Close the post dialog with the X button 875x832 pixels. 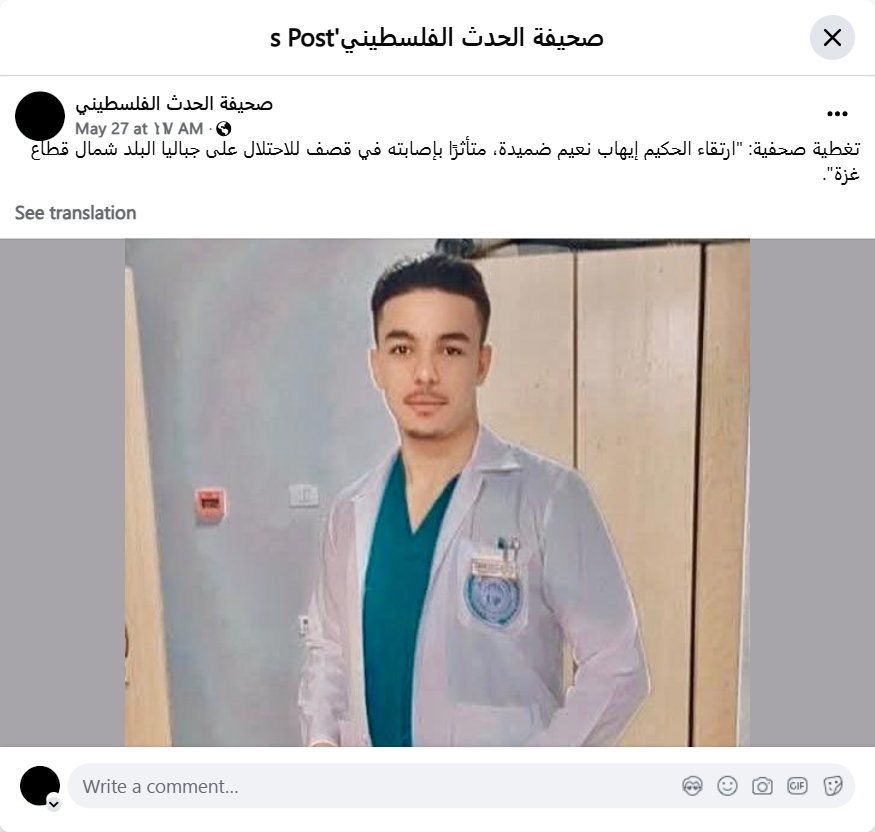point(832,38)
